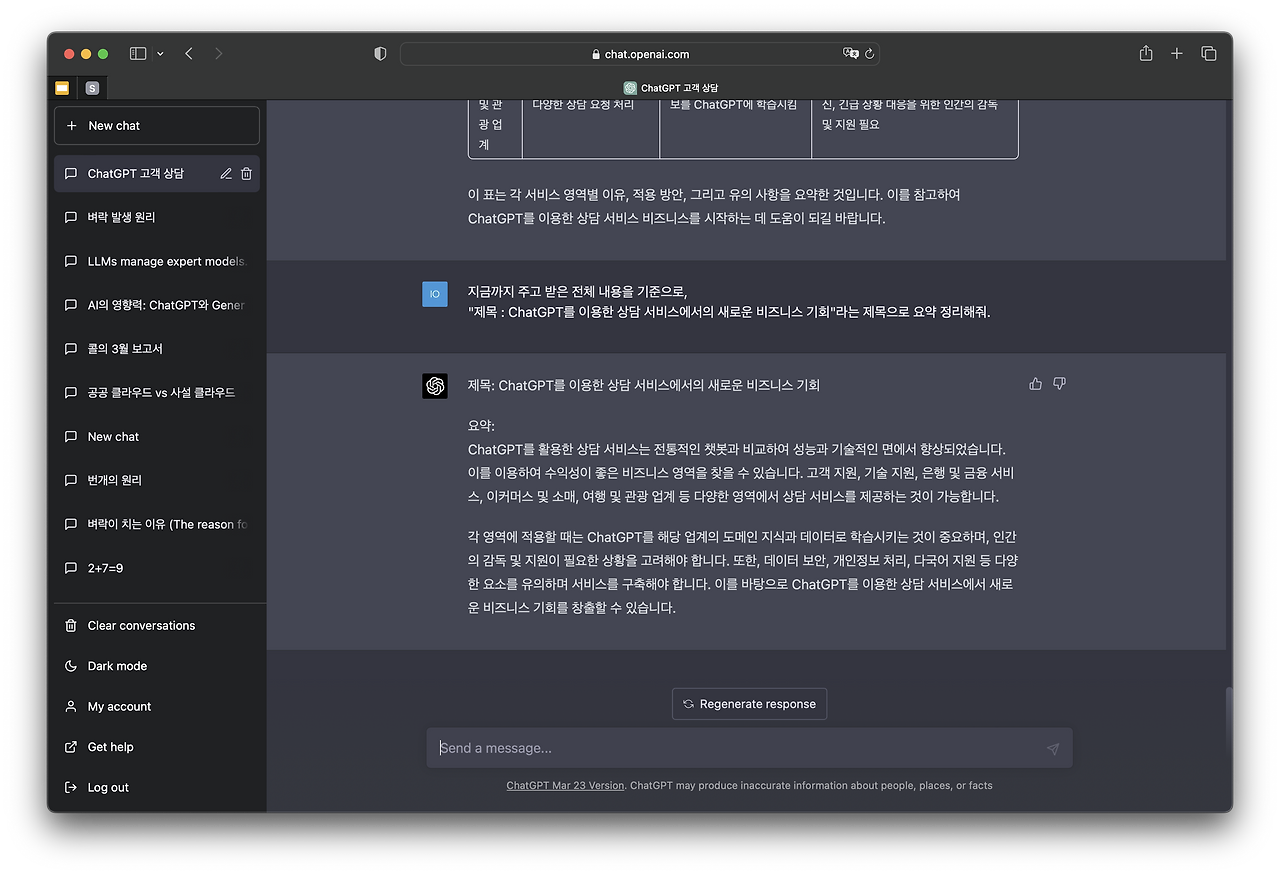
Task: Open Safari's privacy report shield icon
Action: pos(380,54)
